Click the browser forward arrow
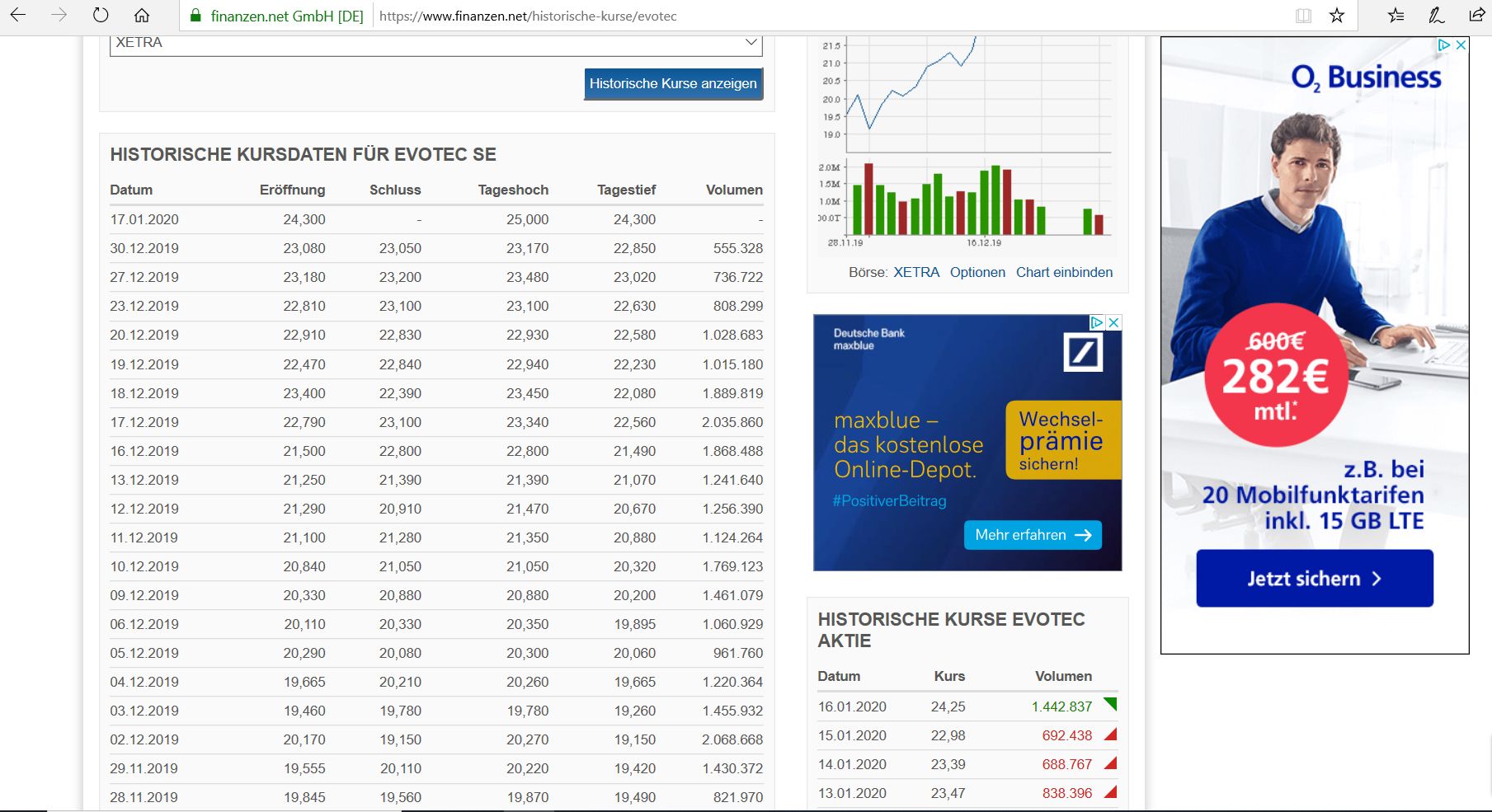 coord(59,16)
